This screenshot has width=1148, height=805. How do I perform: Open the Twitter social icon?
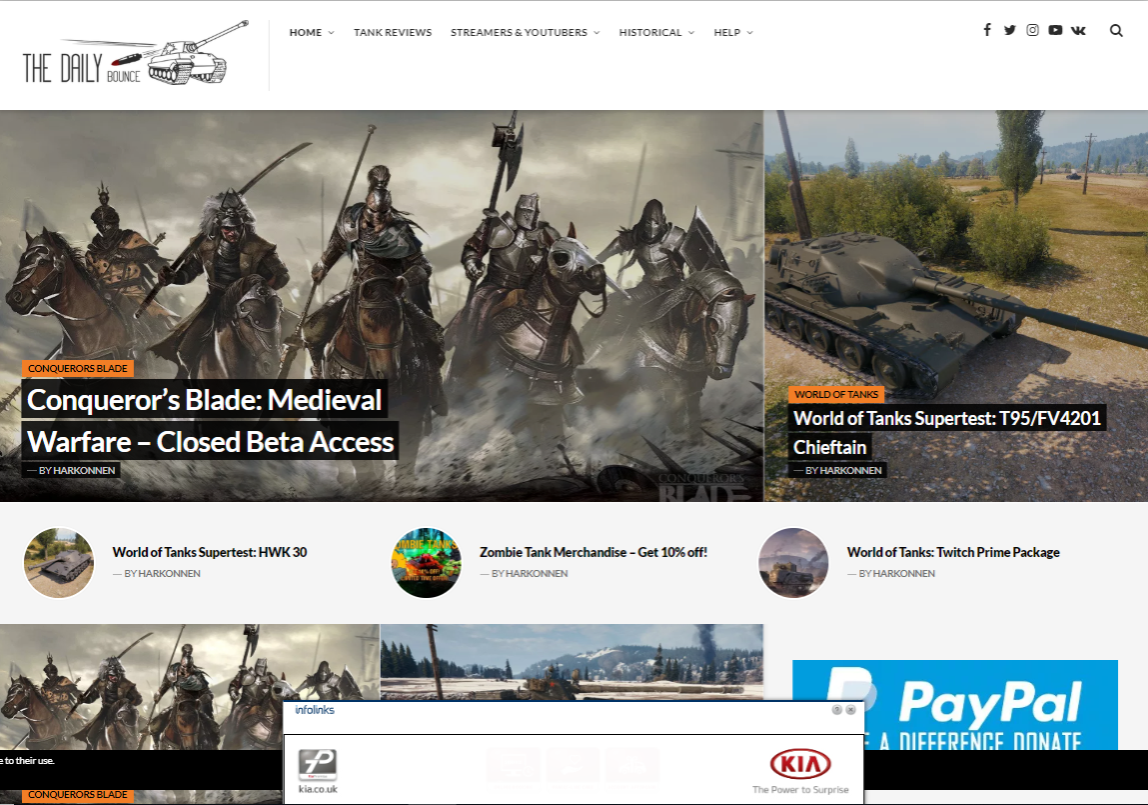[x=1010, y=30]
